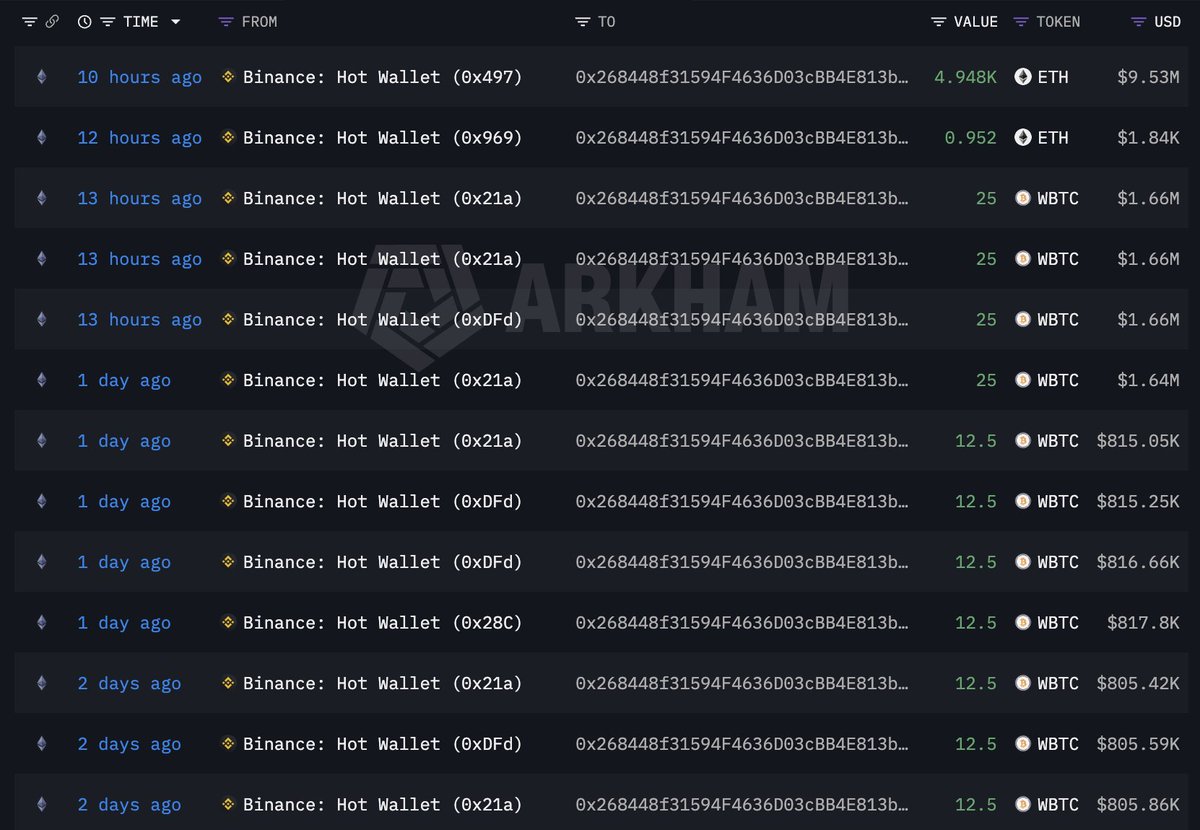Click the $805.42K USD amount
Screen dimensions: 1200x830
[1138, 683]
